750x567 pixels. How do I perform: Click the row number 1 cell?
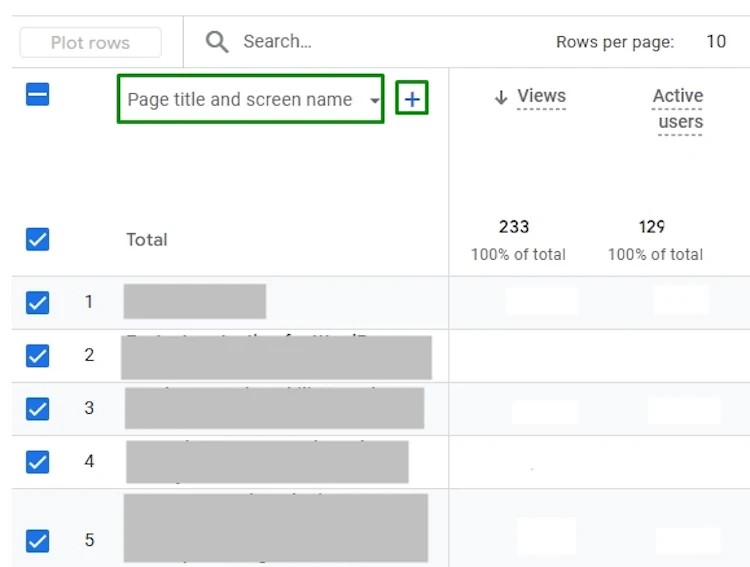pyautogui.click(x=89, y=302)
